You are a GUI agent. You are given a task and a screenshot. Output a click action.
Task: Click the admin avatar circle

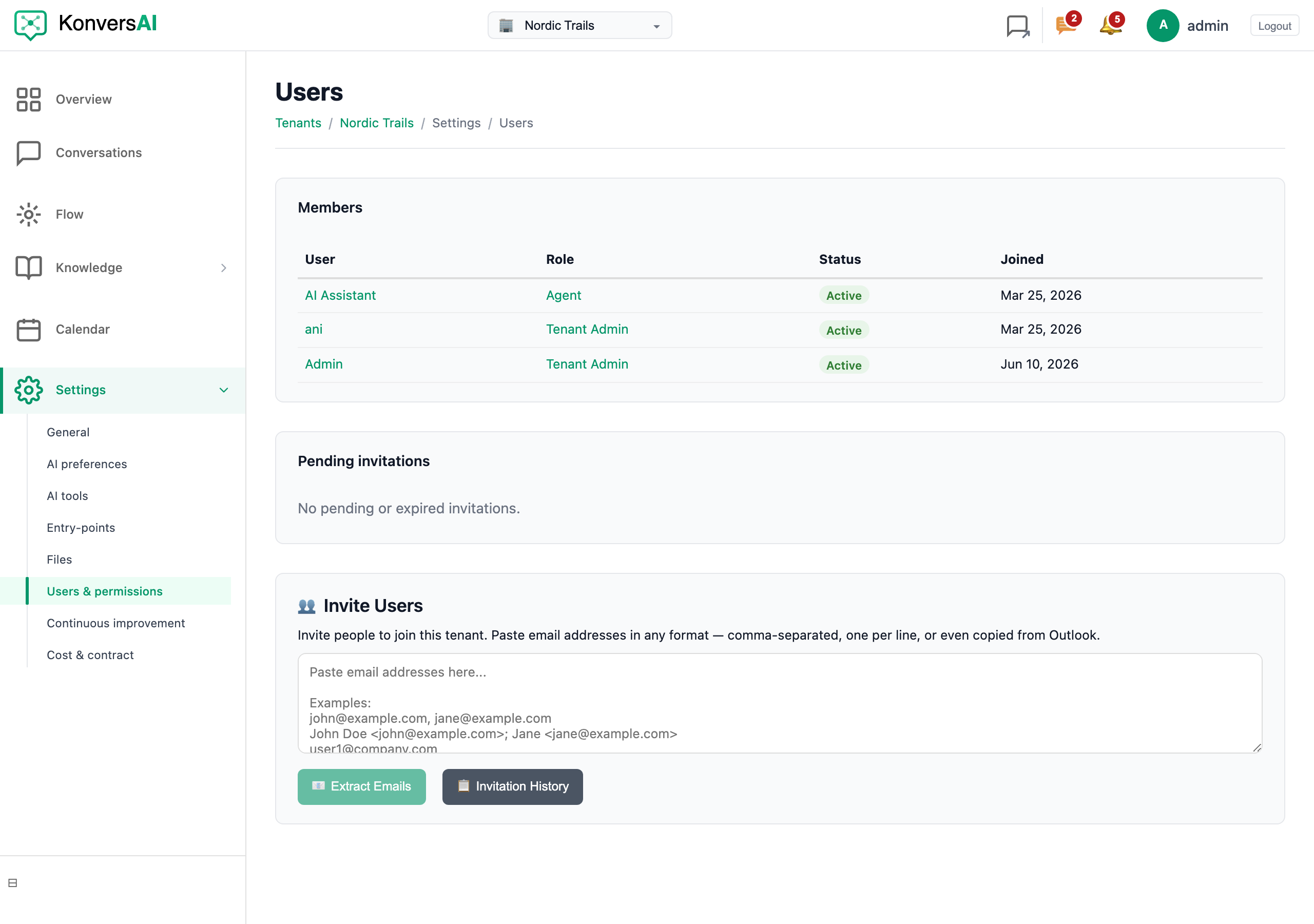click(1163, 26)
